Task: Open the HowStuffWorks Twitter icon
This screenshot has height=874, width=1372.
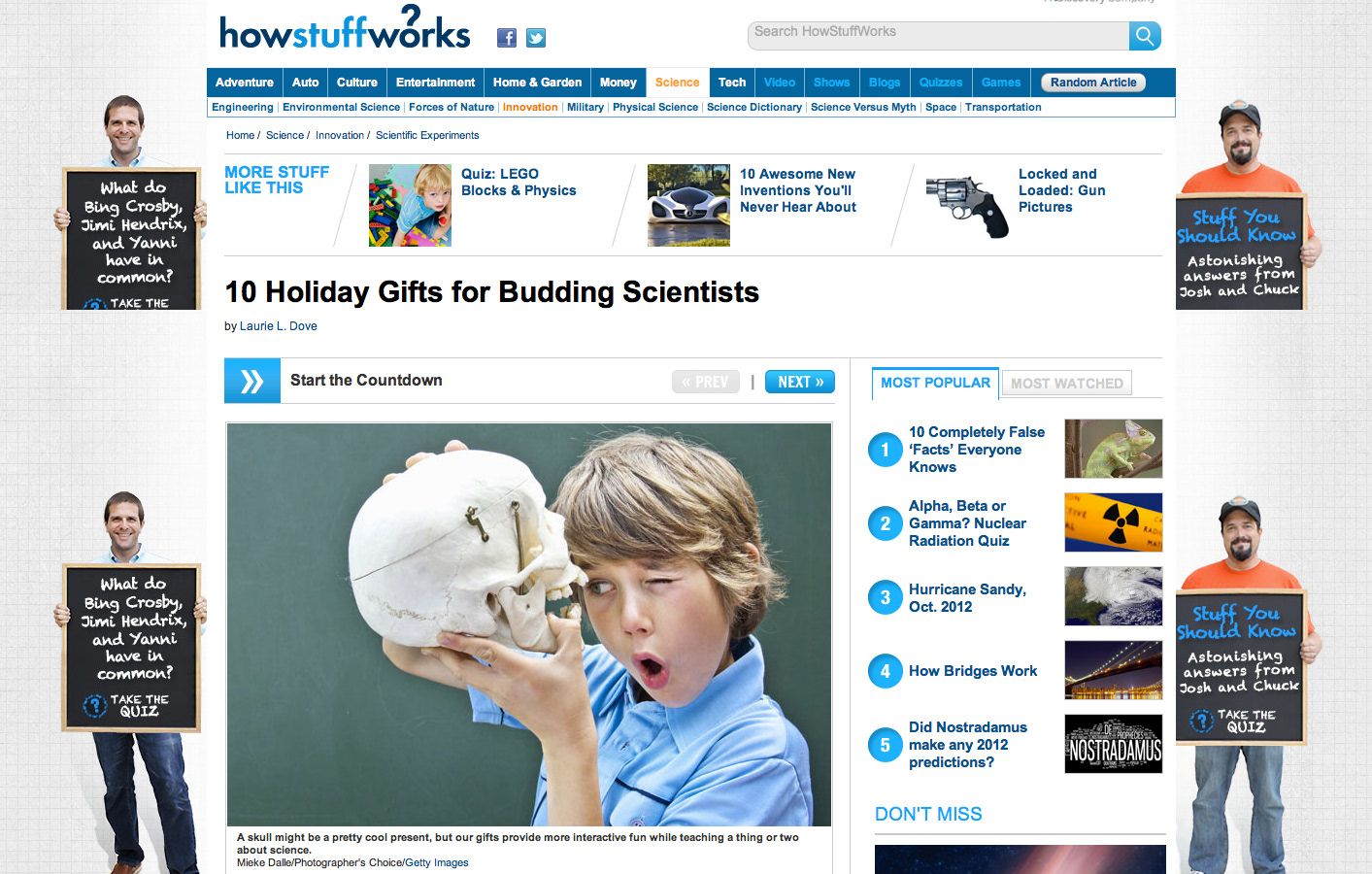Action: tap(536, 38)
